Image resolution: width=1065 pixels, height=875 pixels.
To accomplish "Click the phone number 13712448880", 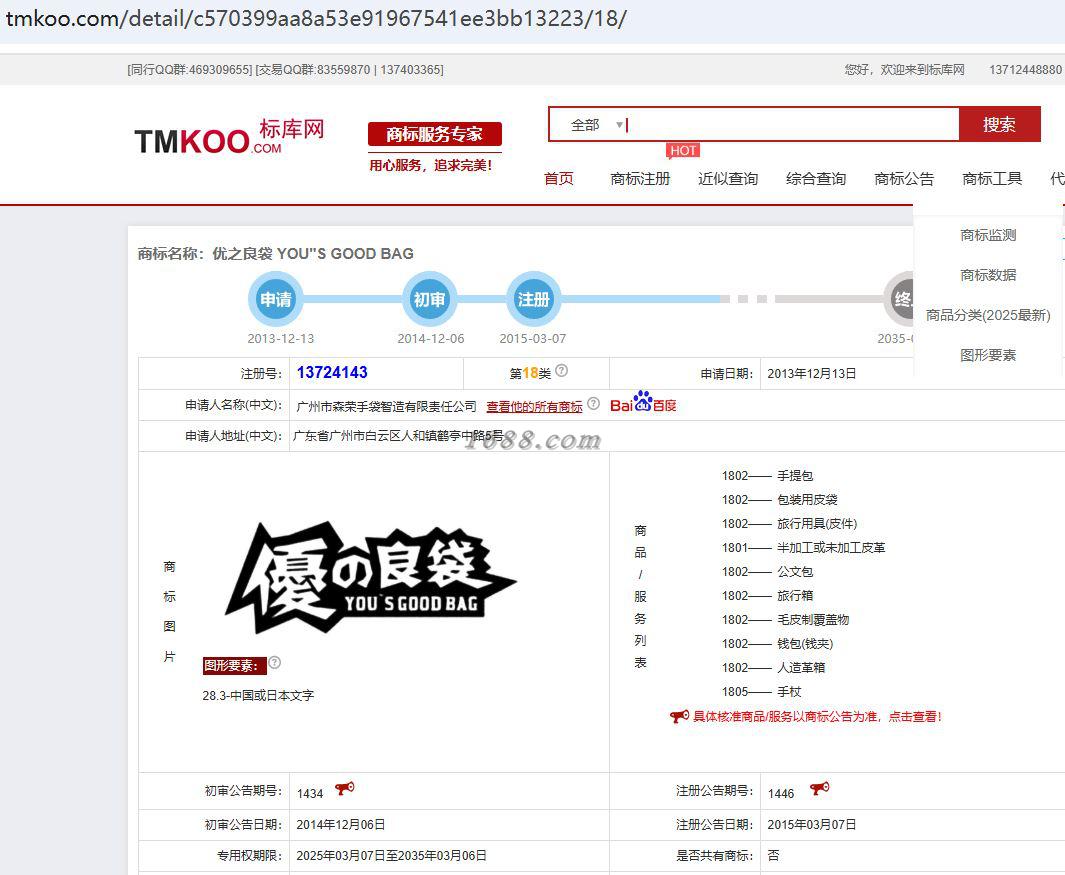I will [1026, 69].
